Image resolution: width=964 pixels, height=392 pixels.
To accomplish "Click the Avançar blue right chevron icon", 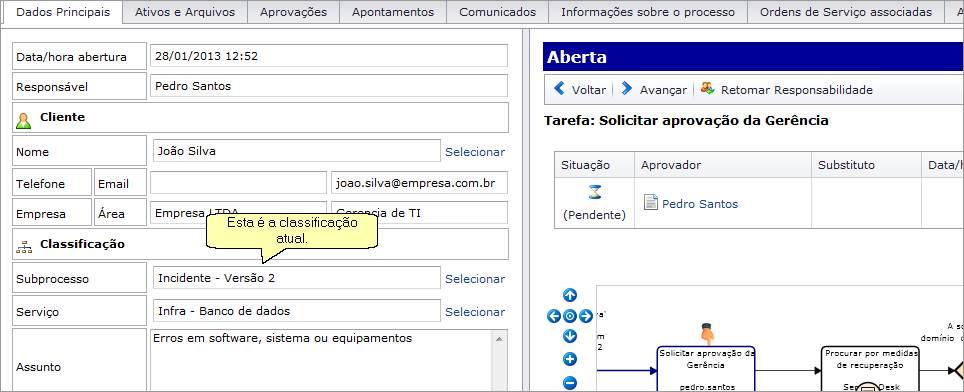I will pos(626,89).
